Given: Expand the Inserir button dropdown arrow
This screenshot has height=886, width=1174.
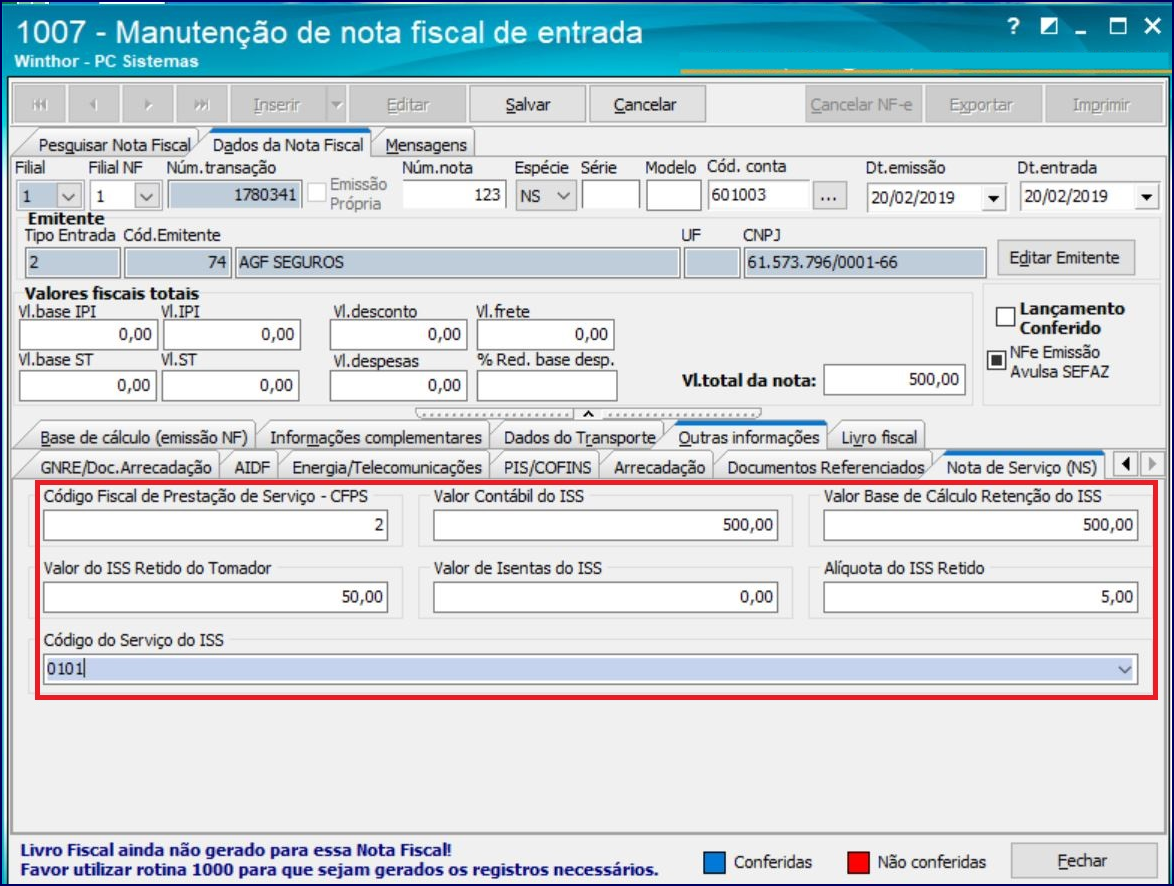Looking at the screenshot, I should [337, 104].
